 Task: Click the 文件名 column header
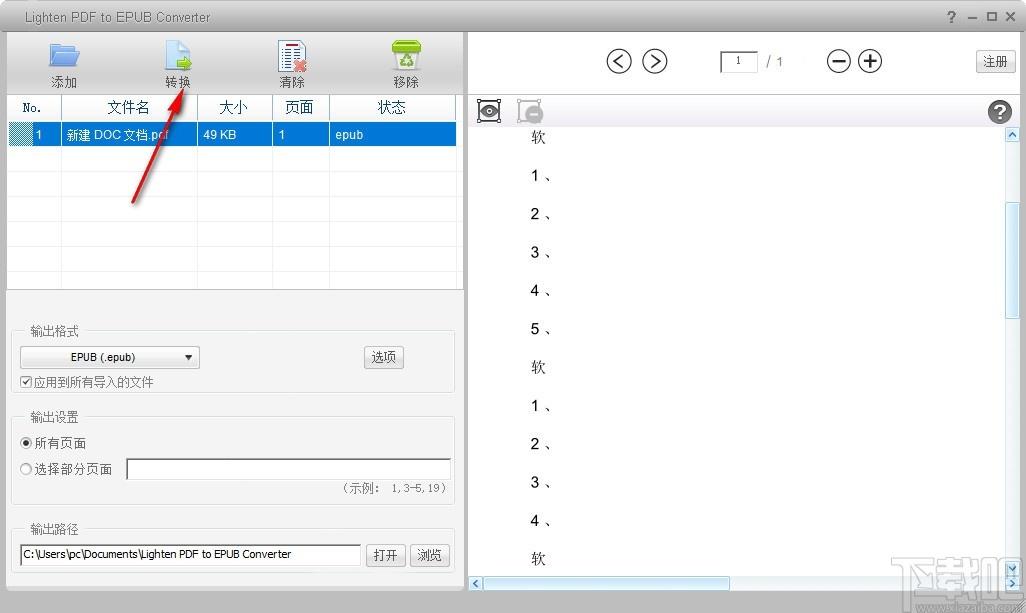coord(129,108)
